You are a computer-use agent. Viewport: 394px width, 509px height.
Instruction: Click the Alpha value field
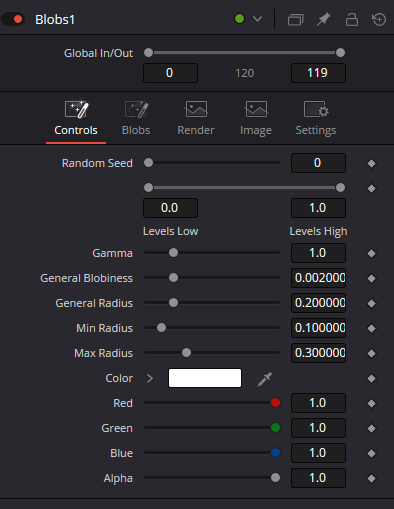pyautogui.click(x=318, y=478)
